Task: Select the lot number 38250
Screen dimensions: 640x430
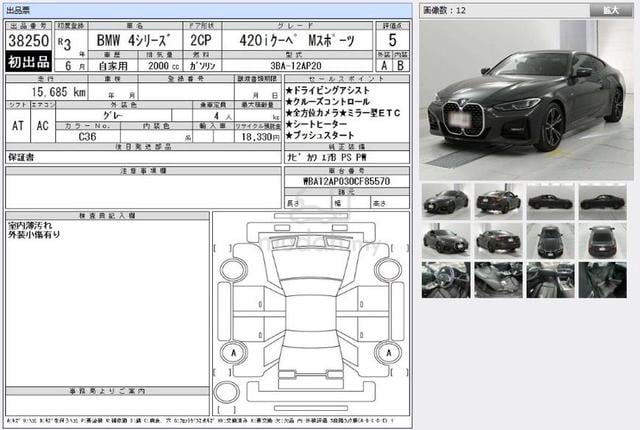Action: click(29, 40)
